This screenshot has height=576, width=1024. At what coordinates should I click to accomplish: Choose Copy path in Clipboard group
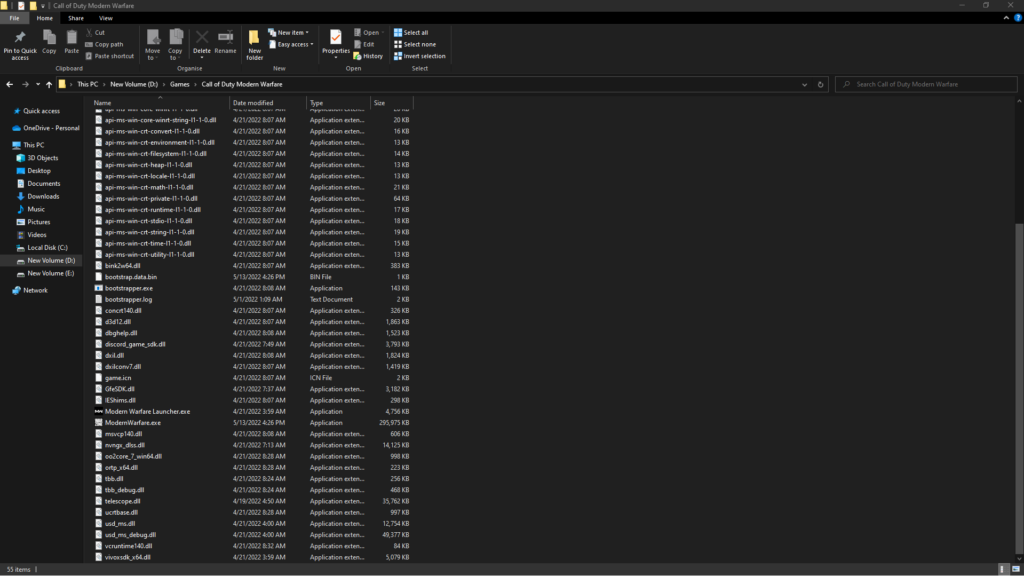[x=104, y=44]
